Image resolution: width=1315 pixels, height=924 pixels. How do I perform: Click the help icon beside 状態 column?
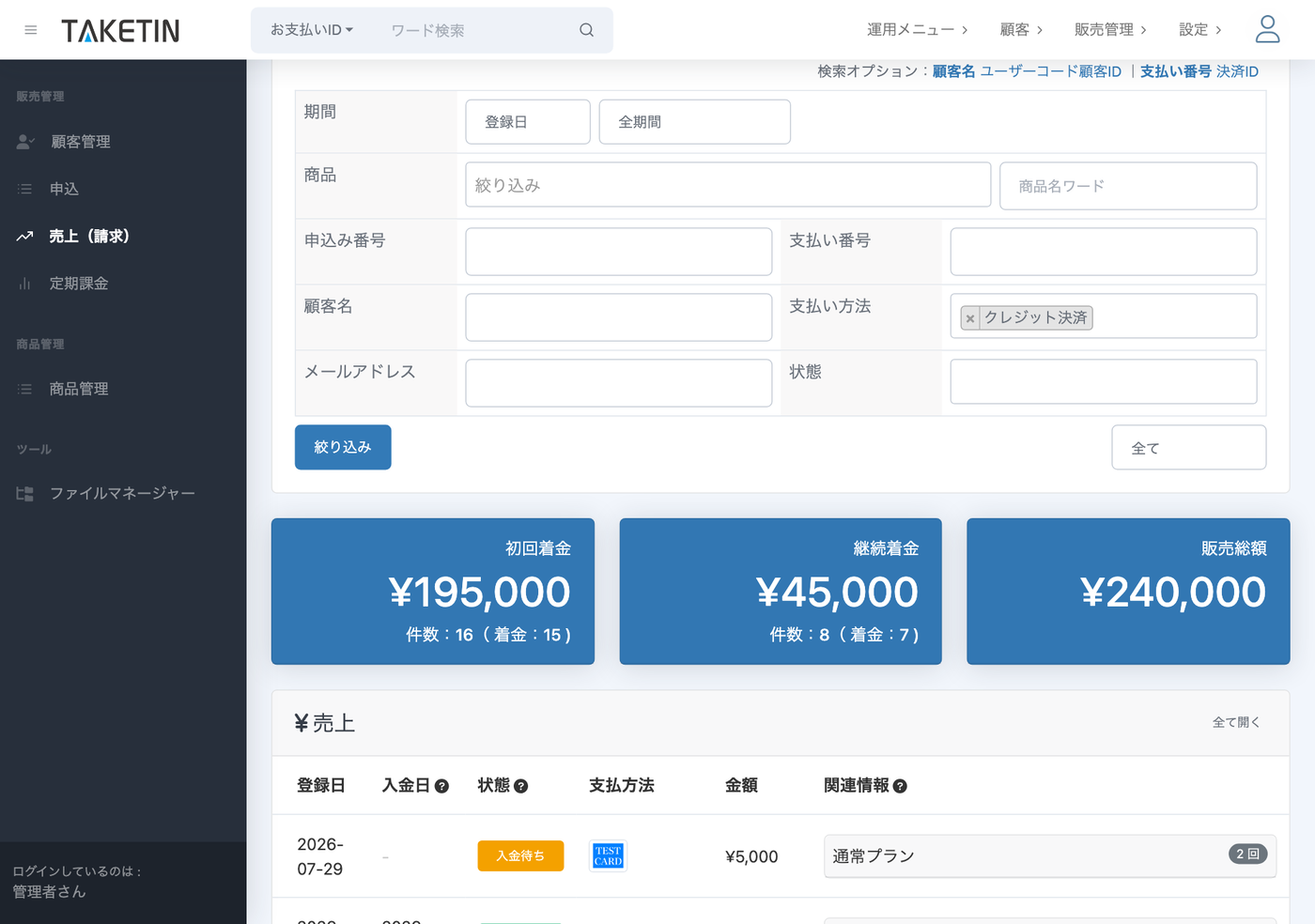(x=520, y=786)
